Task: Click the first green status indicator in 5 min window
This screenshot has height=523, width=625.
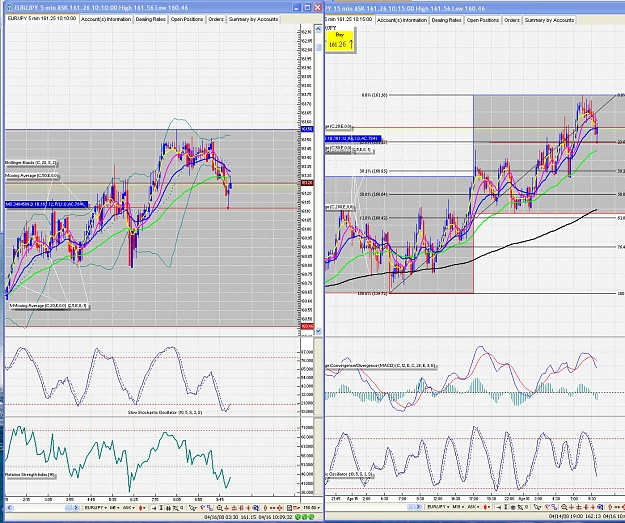Action: (x=297, y=517)
